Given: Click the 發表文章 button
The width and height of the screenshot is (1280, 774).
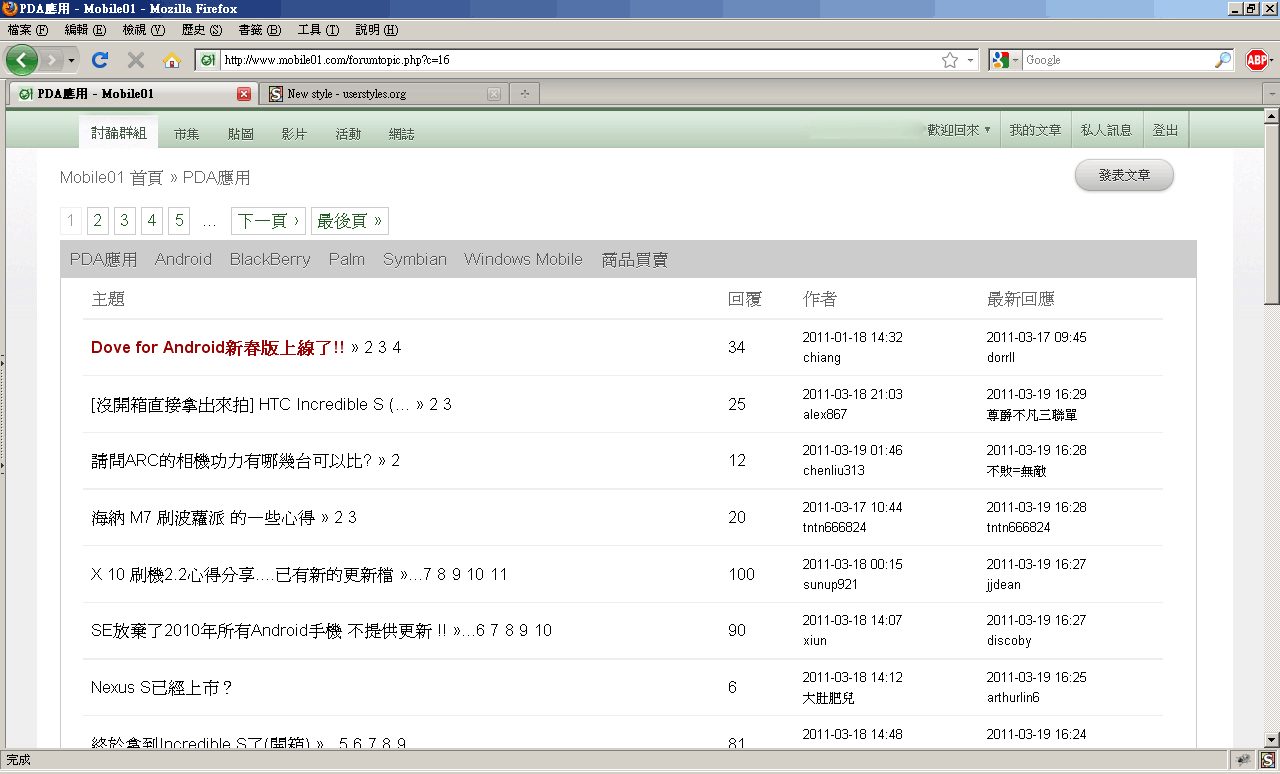Looking at the screenshot, I should click(x=1124, y=174).
